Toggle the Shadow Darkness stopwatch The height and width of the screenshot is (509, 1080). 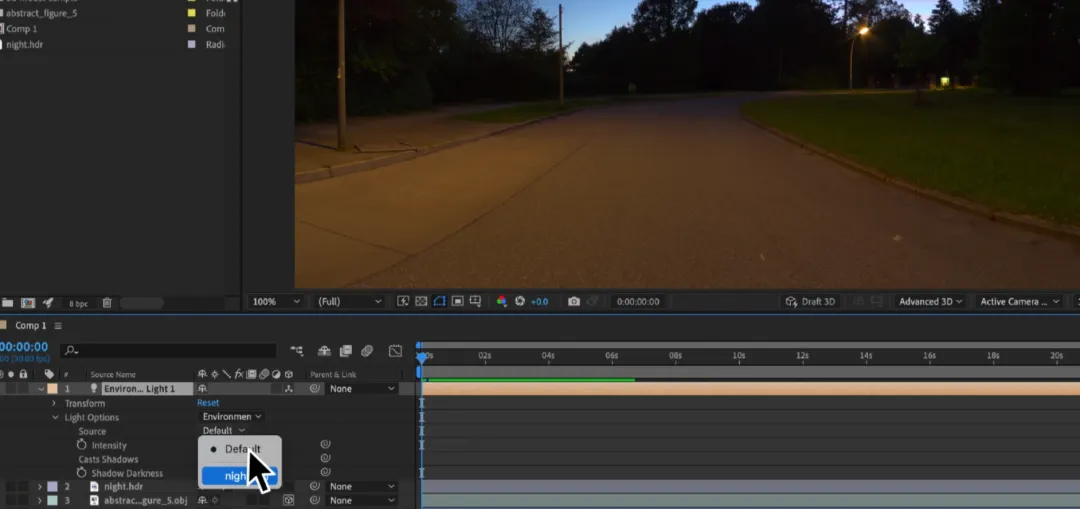point(81,473)
